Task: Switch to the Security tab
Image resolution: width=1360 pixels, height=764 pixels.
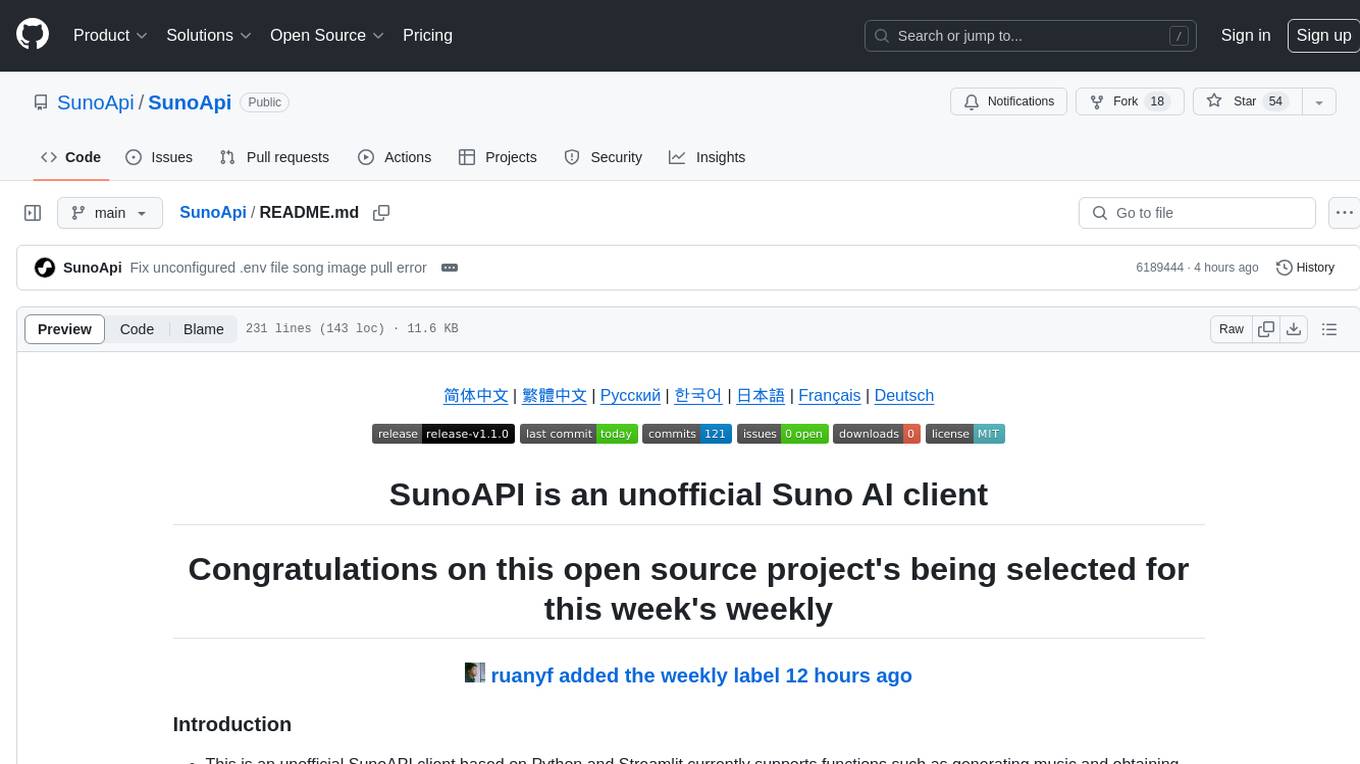Action: [x=603, y=157]
